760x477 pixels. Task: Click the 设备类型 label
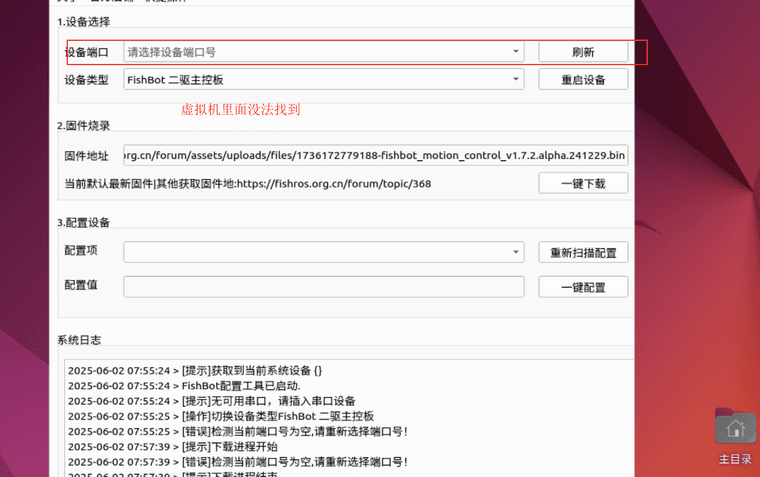[x=87, y=80]
